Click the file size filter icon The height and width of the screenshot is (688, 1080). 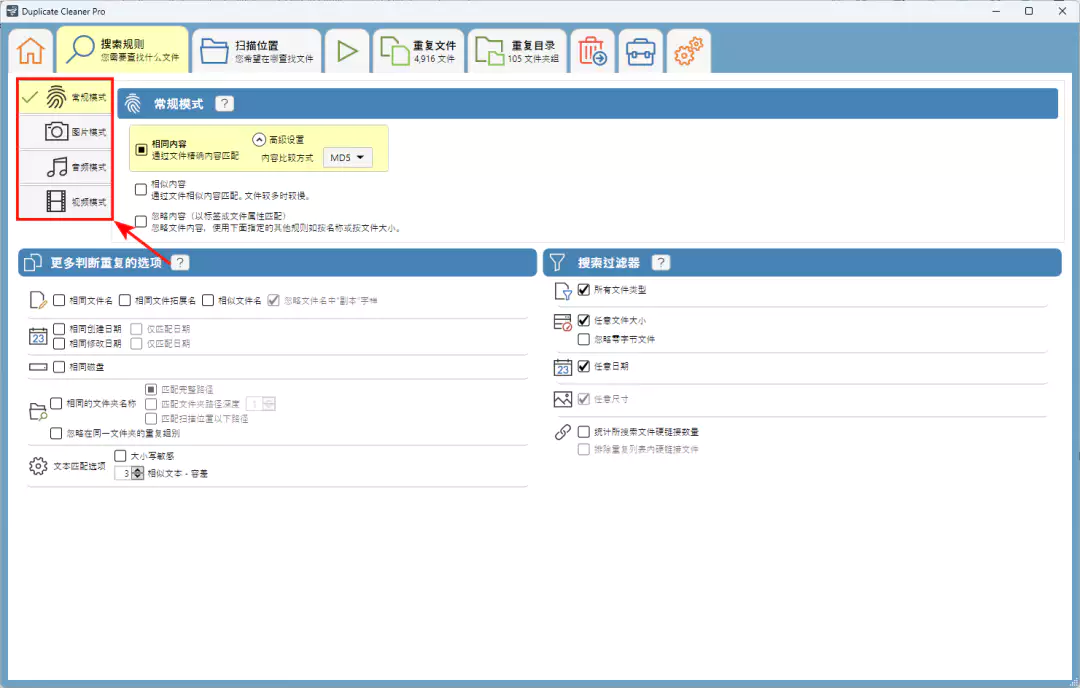point(563,322)
